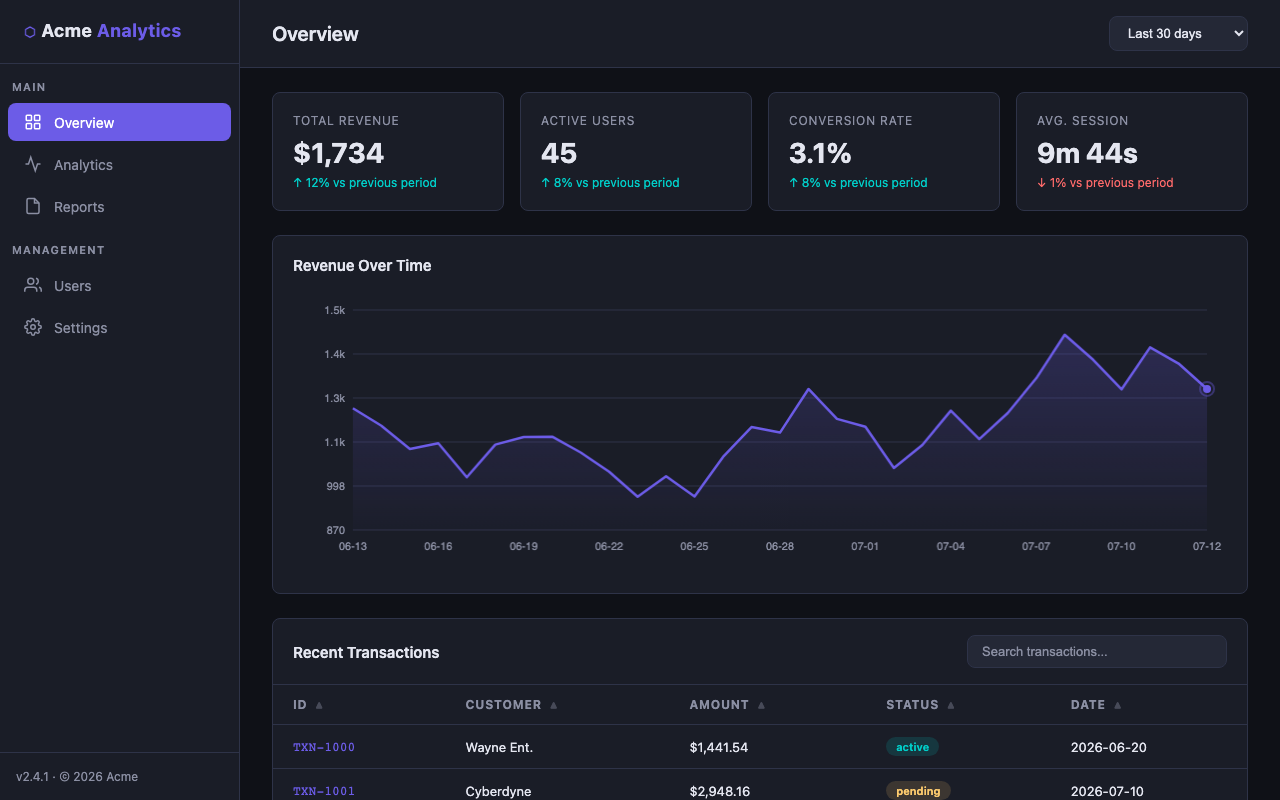Viewport: 1280px width, 800px height.
Task: Click the 2026-07-10 date cell
Action: pyautogui.click(x=1107, y=791)
